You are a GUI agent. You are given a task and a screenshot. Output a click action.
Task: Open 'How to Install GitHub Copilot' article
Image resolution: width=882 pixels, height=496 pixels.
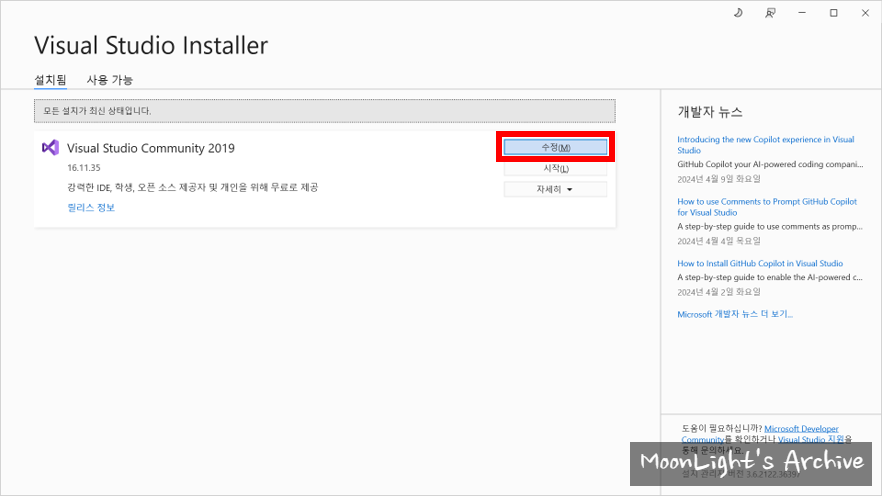coord(760,263)
